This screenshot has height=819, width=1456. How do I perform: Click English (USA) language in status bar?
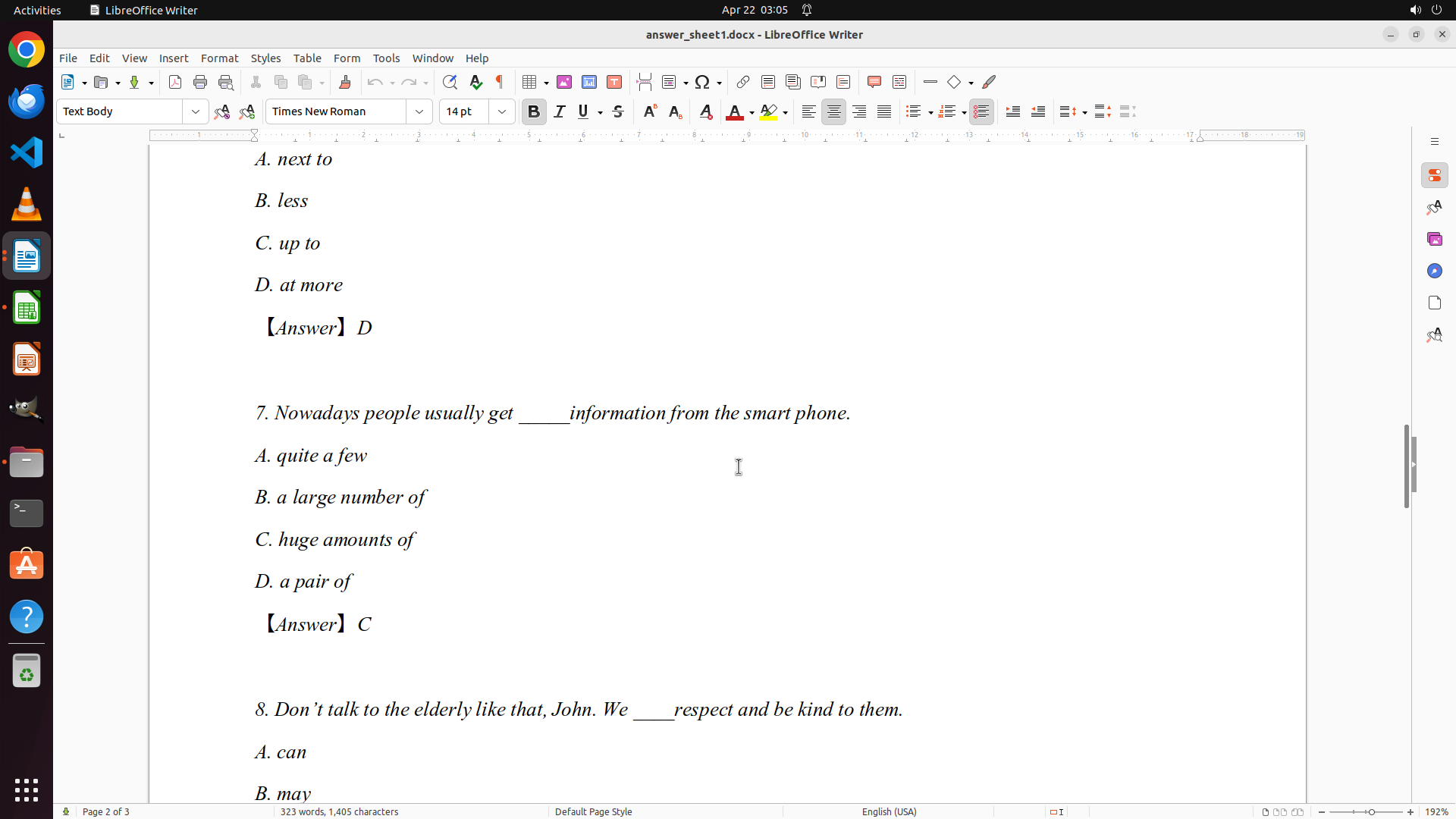[x=889, y=811]
